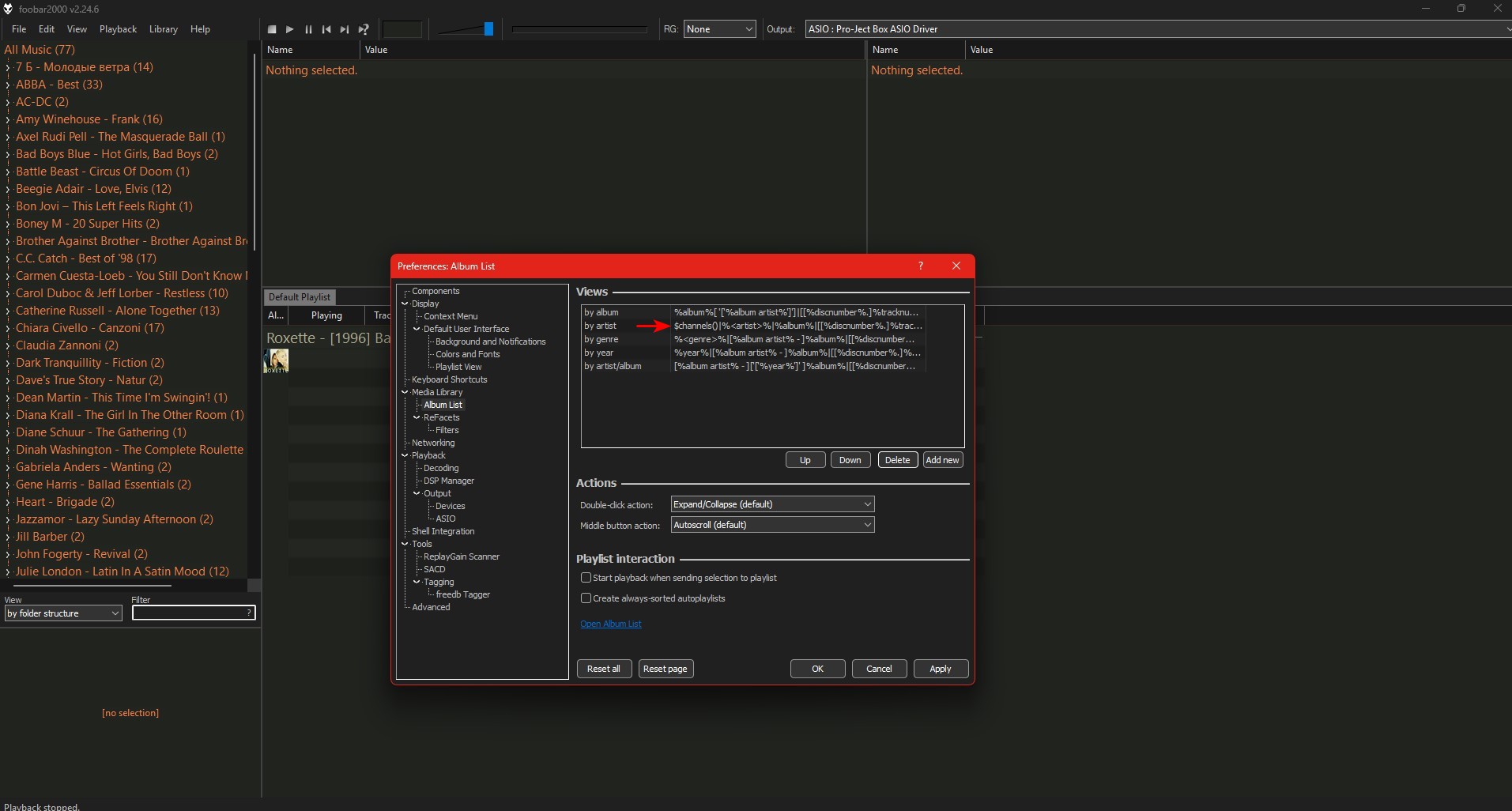Image resolution: width=1512 pixels, height=811 pixels.
Task: Open the Playback menu
Action: (118, 29)
